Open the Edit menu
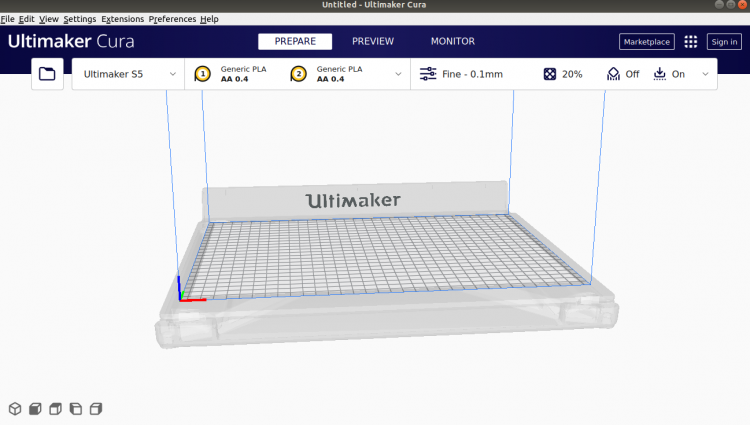 coord(26,19)
